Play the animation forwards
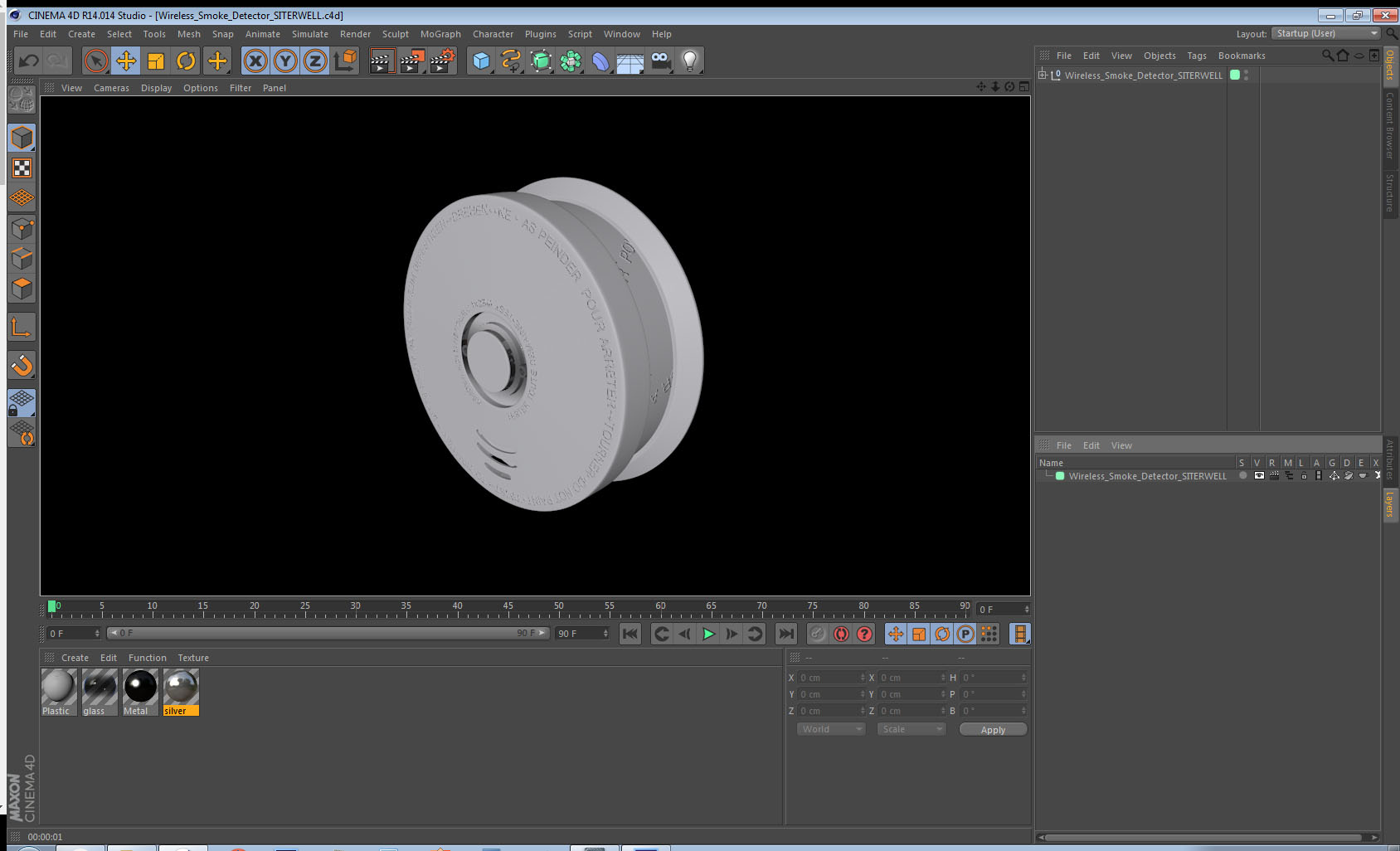Image resolution: width=1400 pixels, height=851 pixels. pos(708,634)
